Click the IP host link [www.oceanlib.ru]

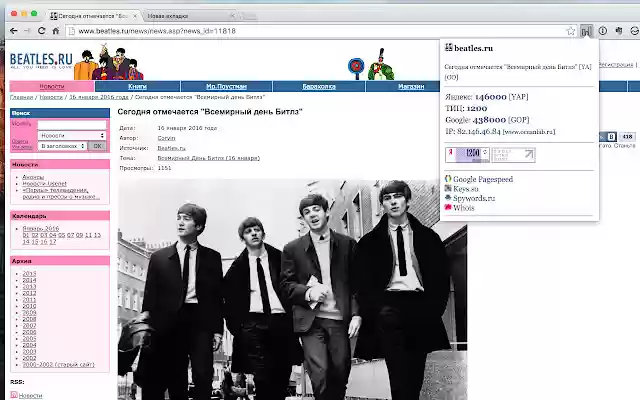coord(529,131)
